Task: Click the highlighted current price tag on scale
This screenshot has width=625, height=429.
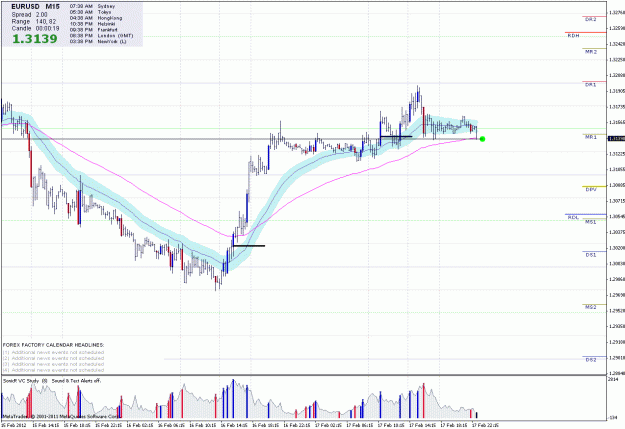Action: pyautogui.click(x=616, y=138)
